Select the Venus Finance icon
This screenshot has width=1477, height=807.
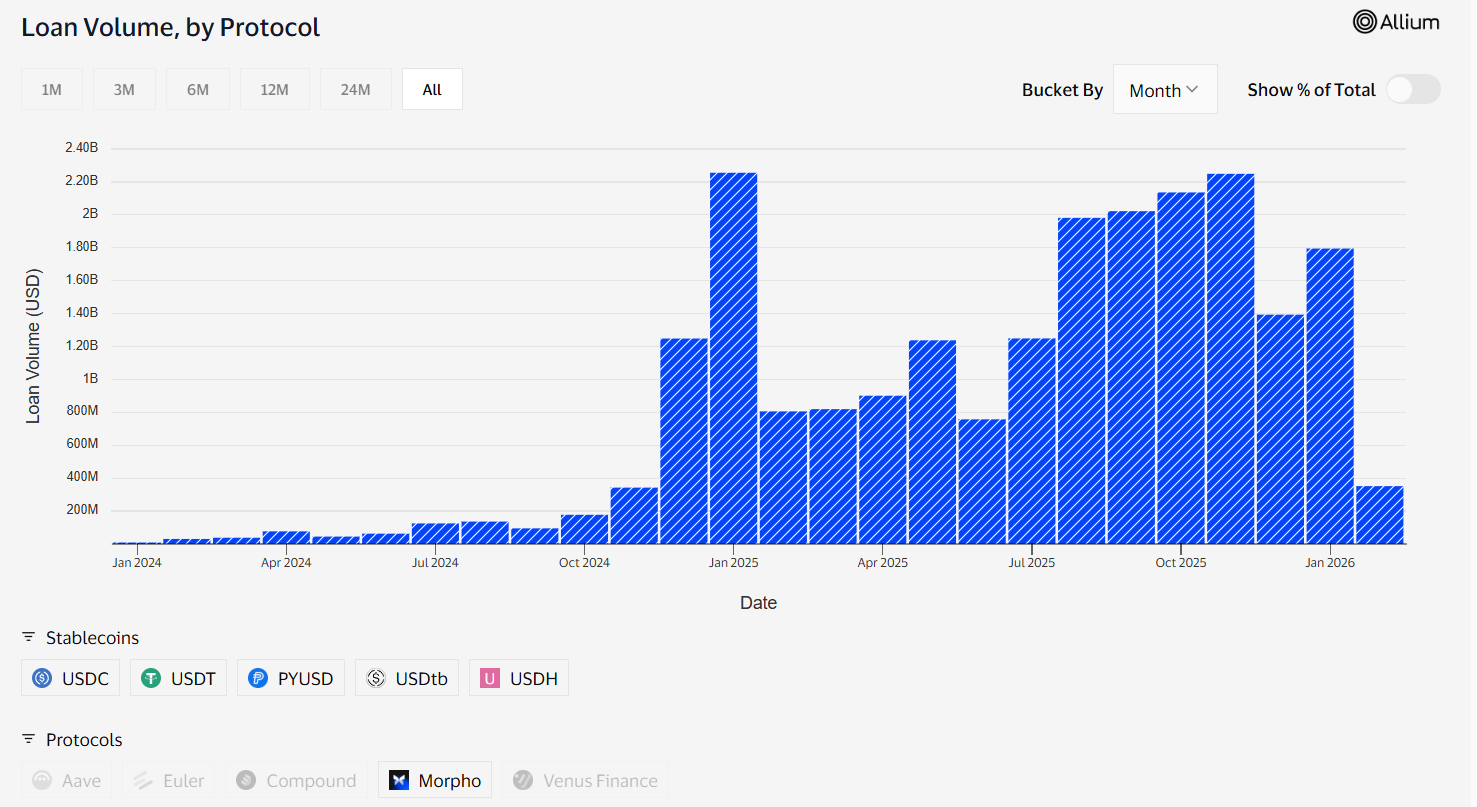[522, 780]
